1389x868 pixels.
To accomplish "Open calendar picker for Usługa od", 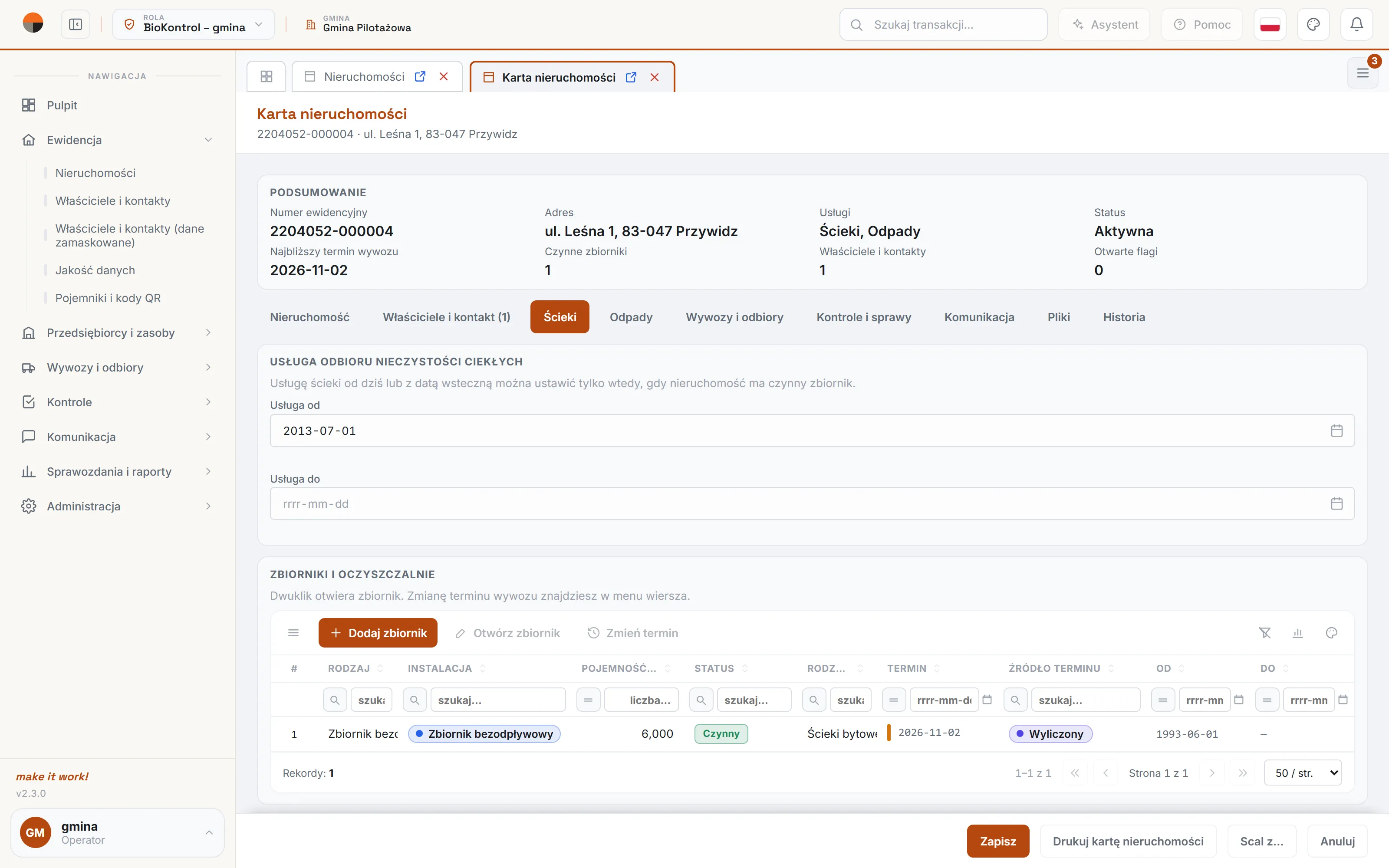I will tap(1337, 431).
